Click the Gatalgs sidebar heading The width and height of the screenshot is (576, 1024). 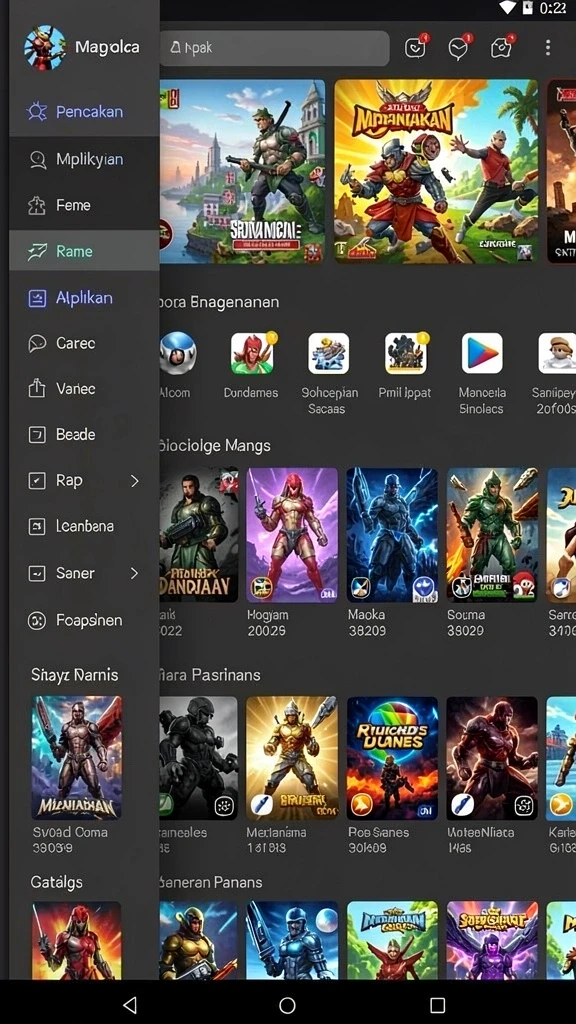pos(57,882)
